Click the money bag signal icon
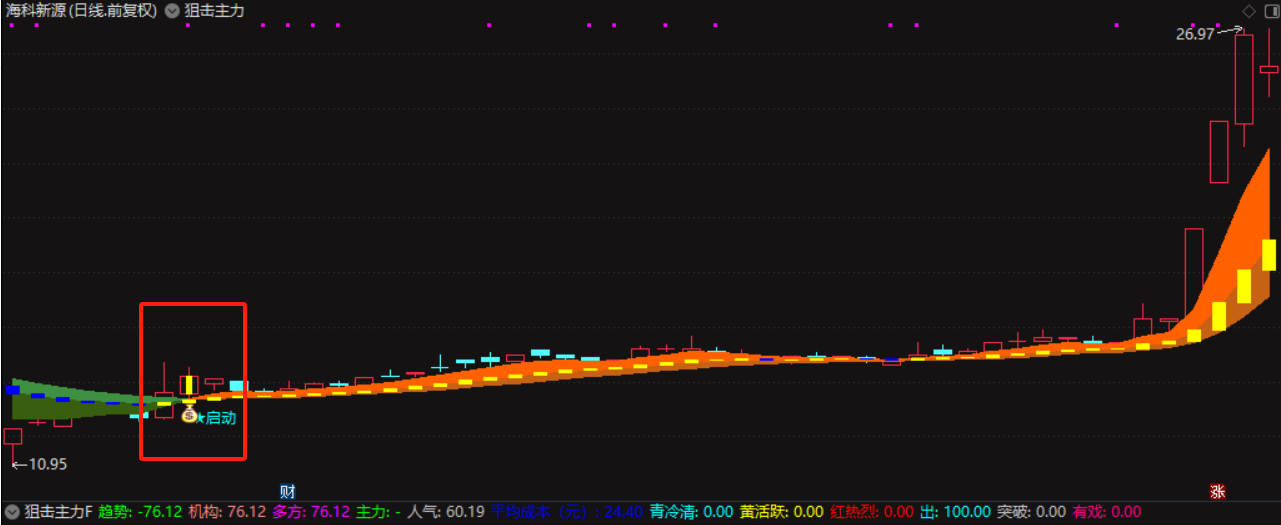Image resolution: width=1281 pixels, height=525 pixels. tap(188, 412)
